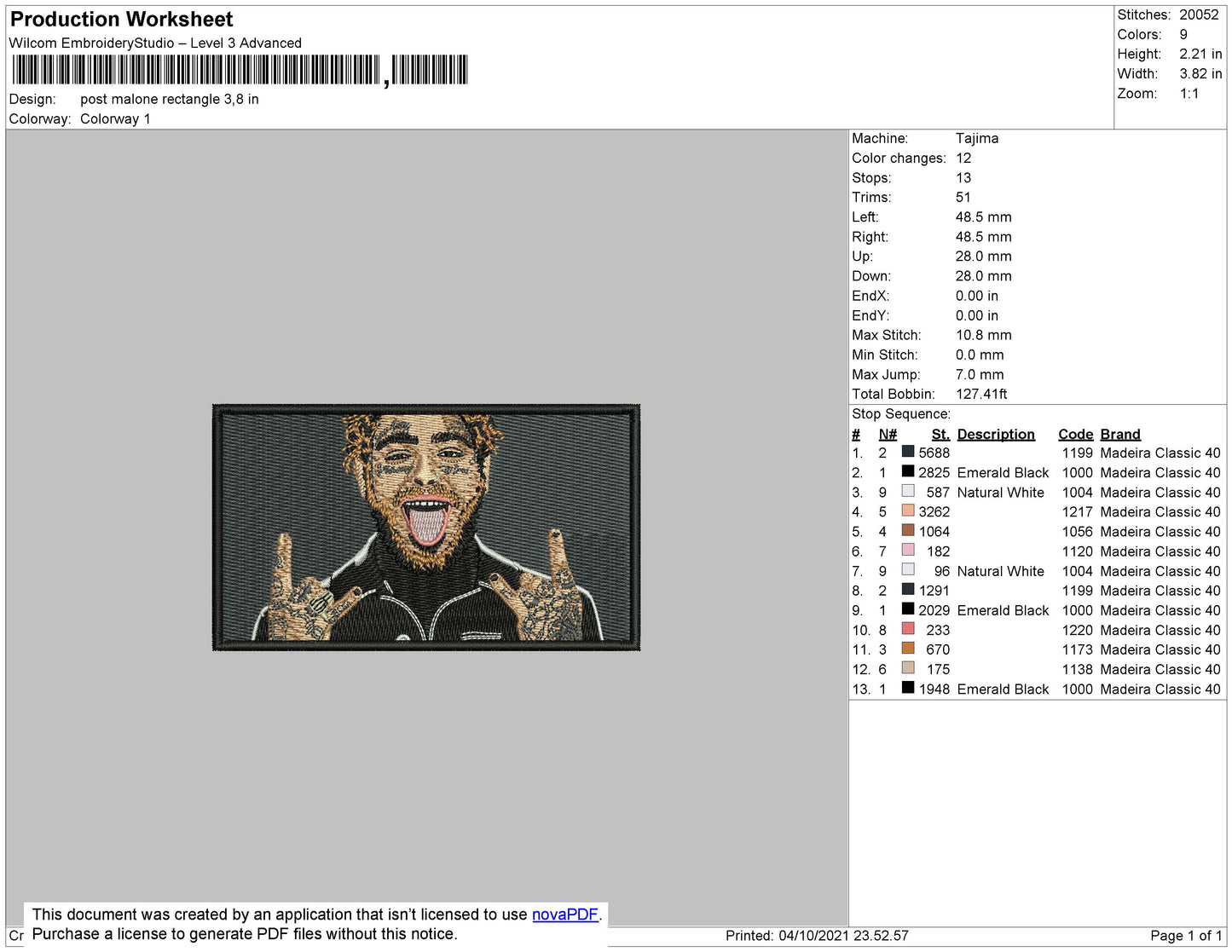Click the stitches count '20052'

1199,14
